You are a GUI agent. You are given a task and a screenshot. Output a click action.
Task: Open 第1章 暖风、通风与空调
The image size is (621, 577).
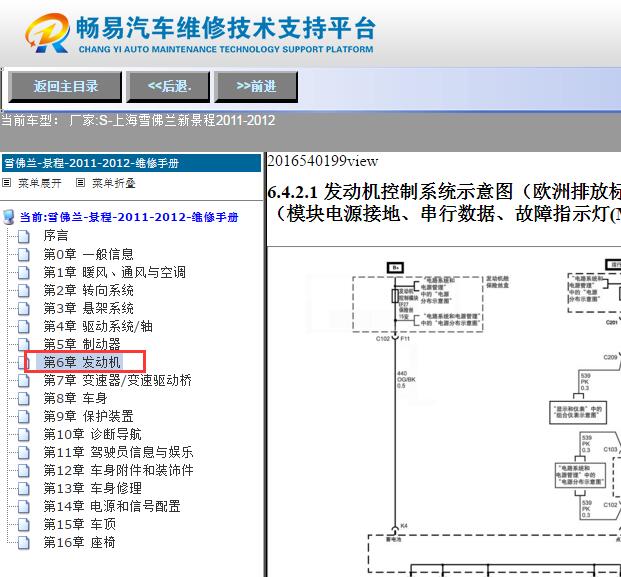(x=114, y=272)
